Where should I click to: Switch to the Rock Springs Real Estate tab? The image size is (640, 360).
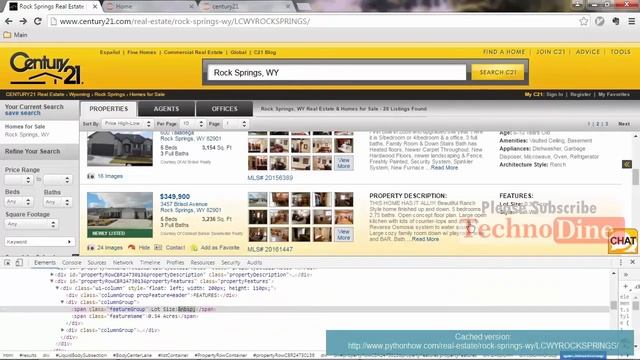[51, 7]
